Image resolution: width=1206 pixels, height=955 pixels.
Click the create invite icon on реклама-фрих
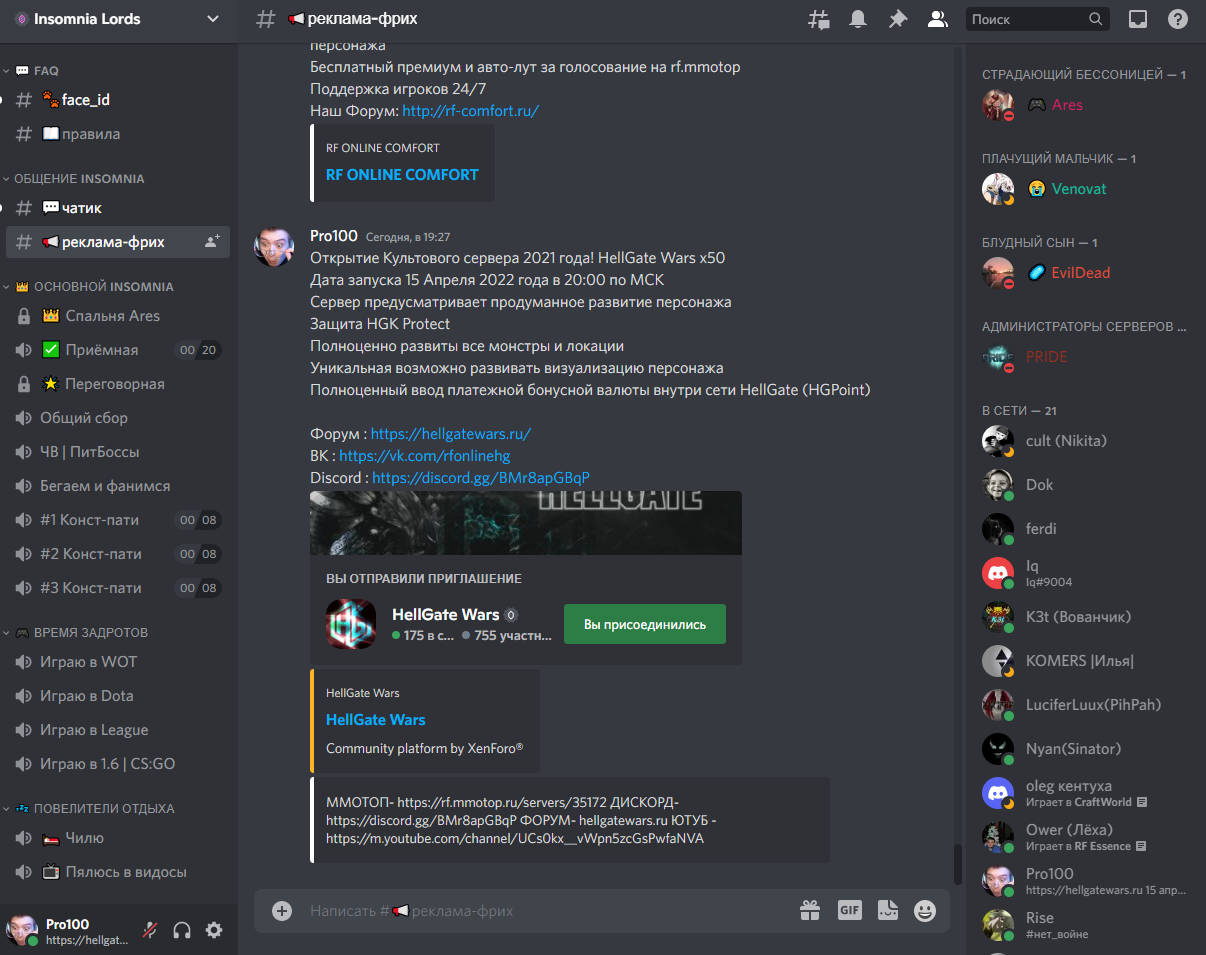pyautogui.click(x=212, y=242)
